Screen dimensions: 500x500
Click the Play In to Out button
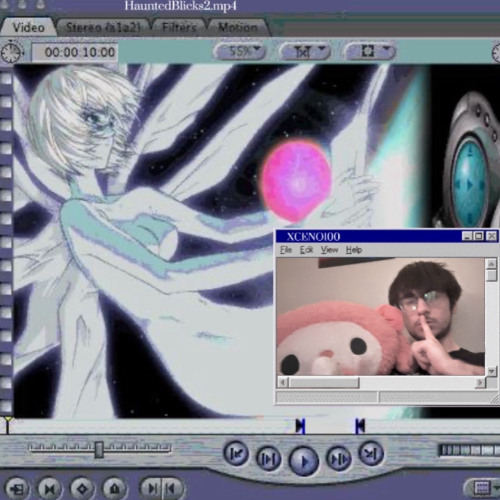click(268, 459)
